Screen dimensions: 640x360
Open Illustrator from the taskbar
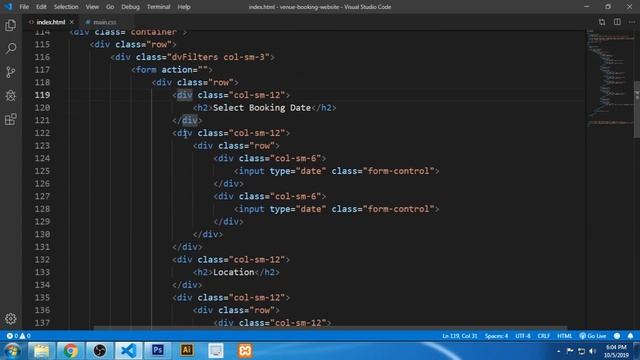(x=187, y=351)
